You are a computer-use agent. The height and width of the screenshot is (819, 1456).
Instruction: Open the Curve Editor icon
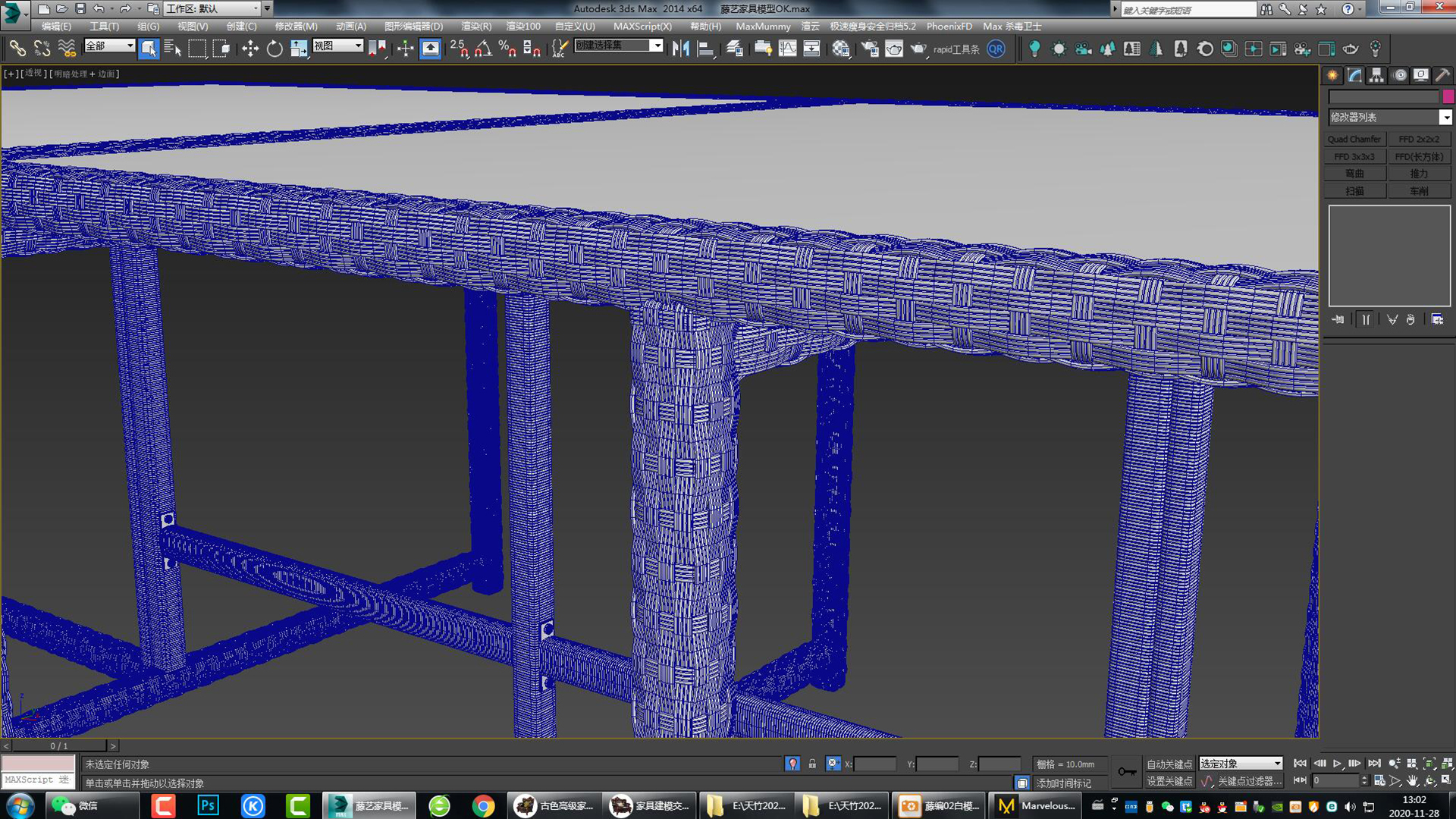click(787, 49)
